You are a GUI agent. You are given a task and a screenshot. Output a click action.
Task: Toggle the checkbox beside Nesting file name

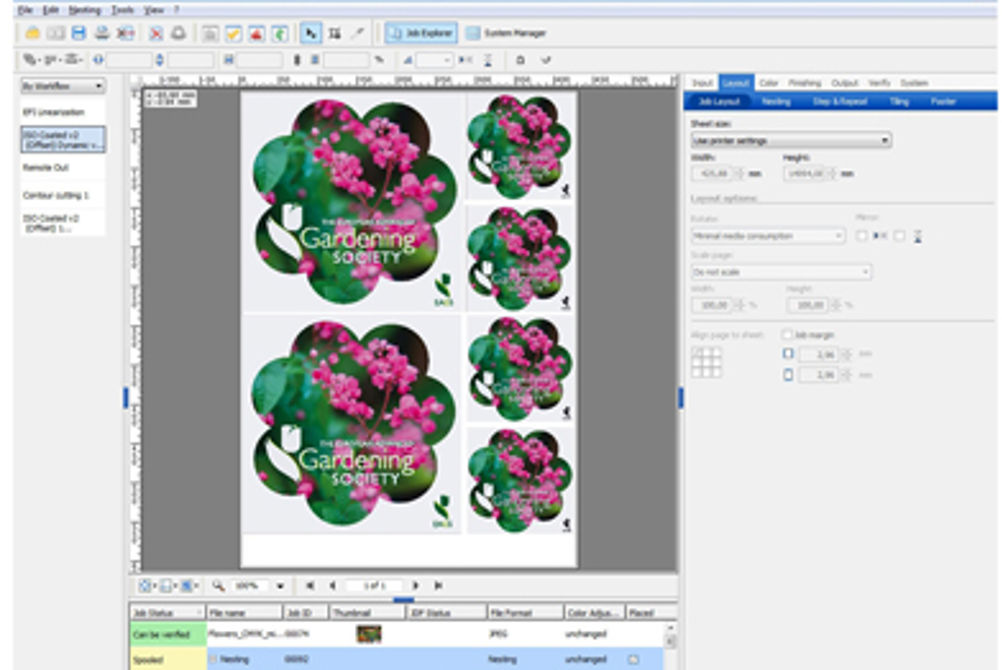[213, 659]
